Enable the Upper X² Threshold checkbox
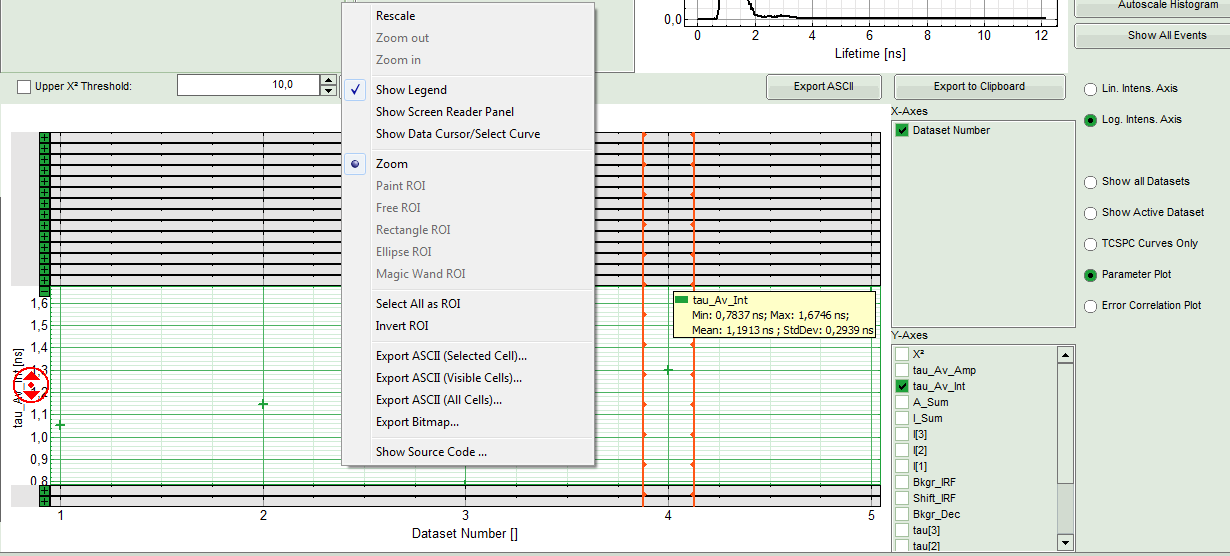This screenshot has height=556, width=1230. point(24,87)
